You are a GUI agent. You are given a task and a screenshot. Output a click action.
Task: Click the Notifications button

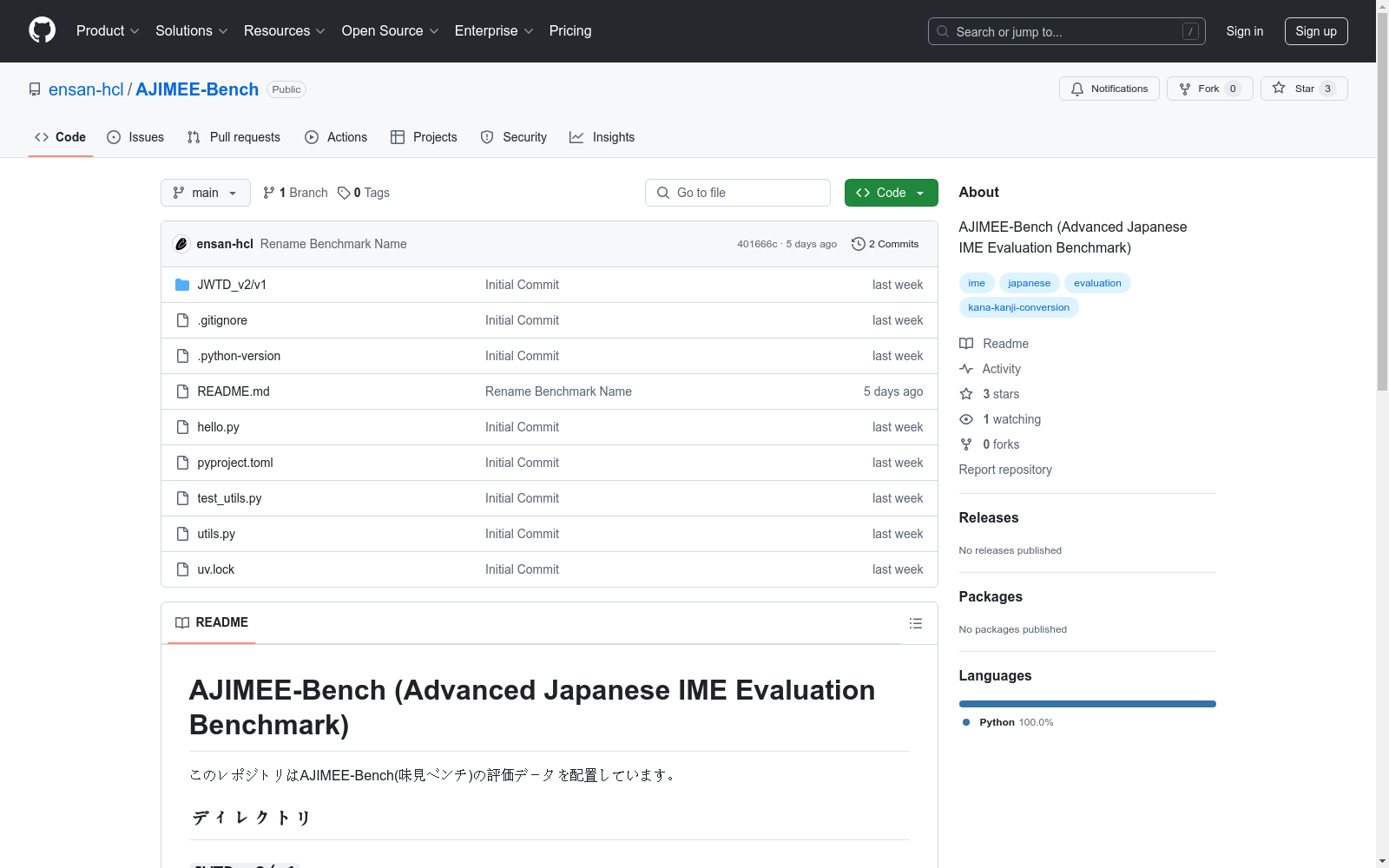[1109, 89]
